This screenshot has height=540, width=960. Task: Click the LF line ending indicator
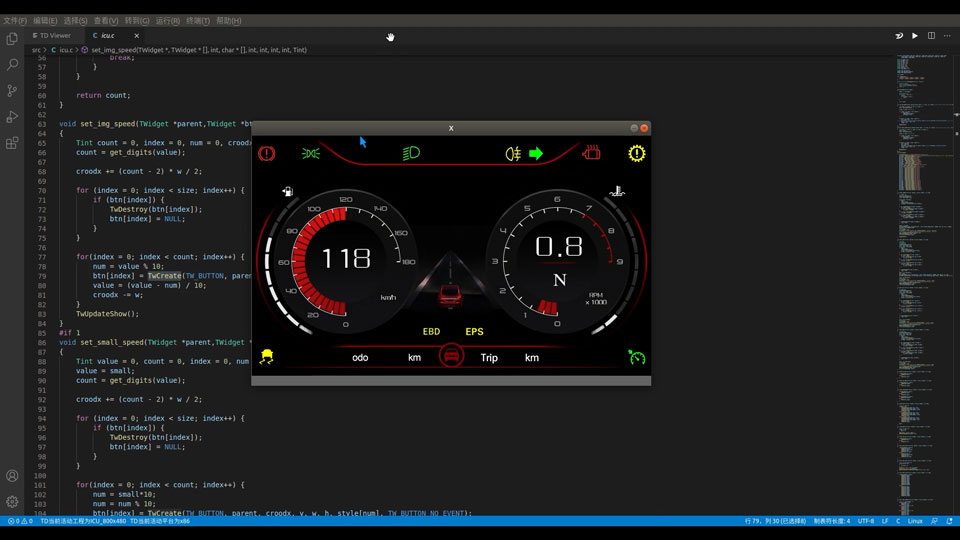tap(885, 521)
